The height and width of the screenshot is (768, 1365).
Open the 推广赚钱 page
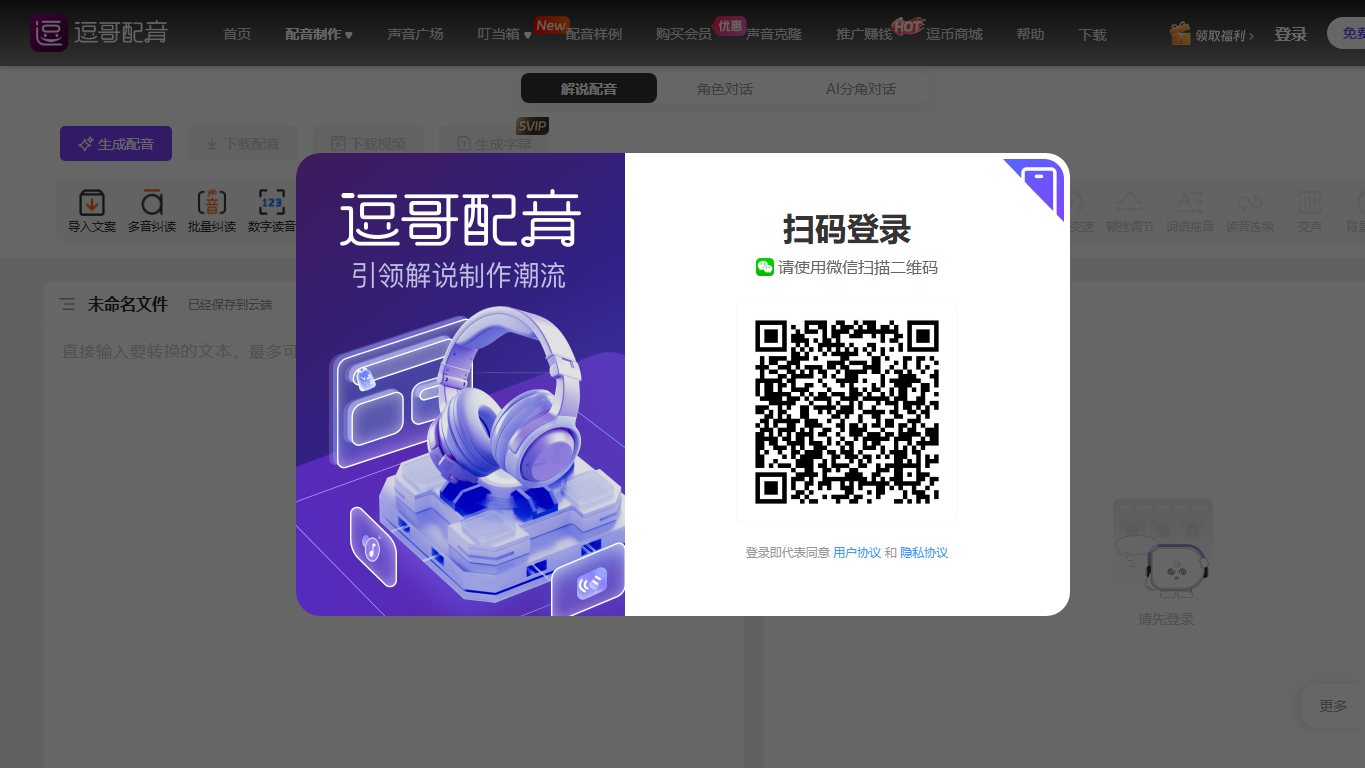pyautogui.click(x=864, y=34)
